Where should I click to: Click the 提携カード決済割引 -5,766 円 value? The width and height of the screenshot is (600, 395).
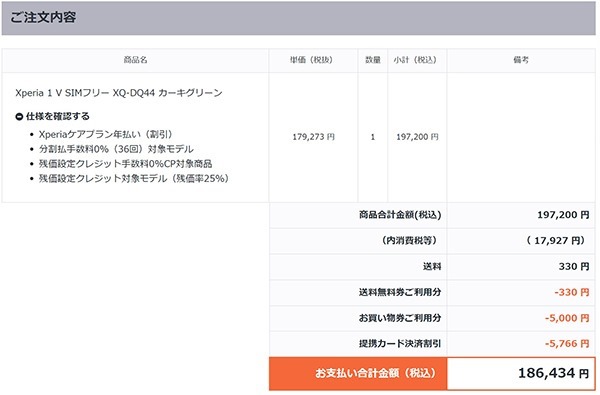(x=567, y=343)
